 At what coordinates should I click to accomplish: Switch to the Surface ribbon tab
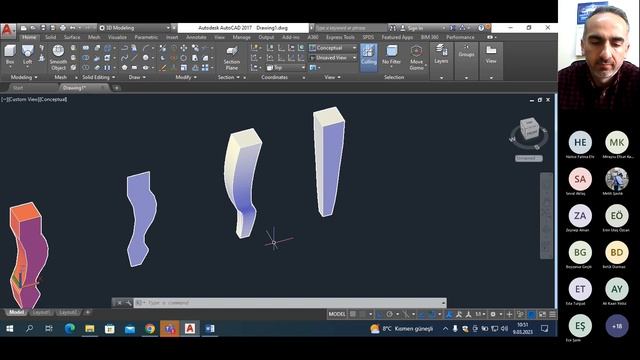(72, 37)
